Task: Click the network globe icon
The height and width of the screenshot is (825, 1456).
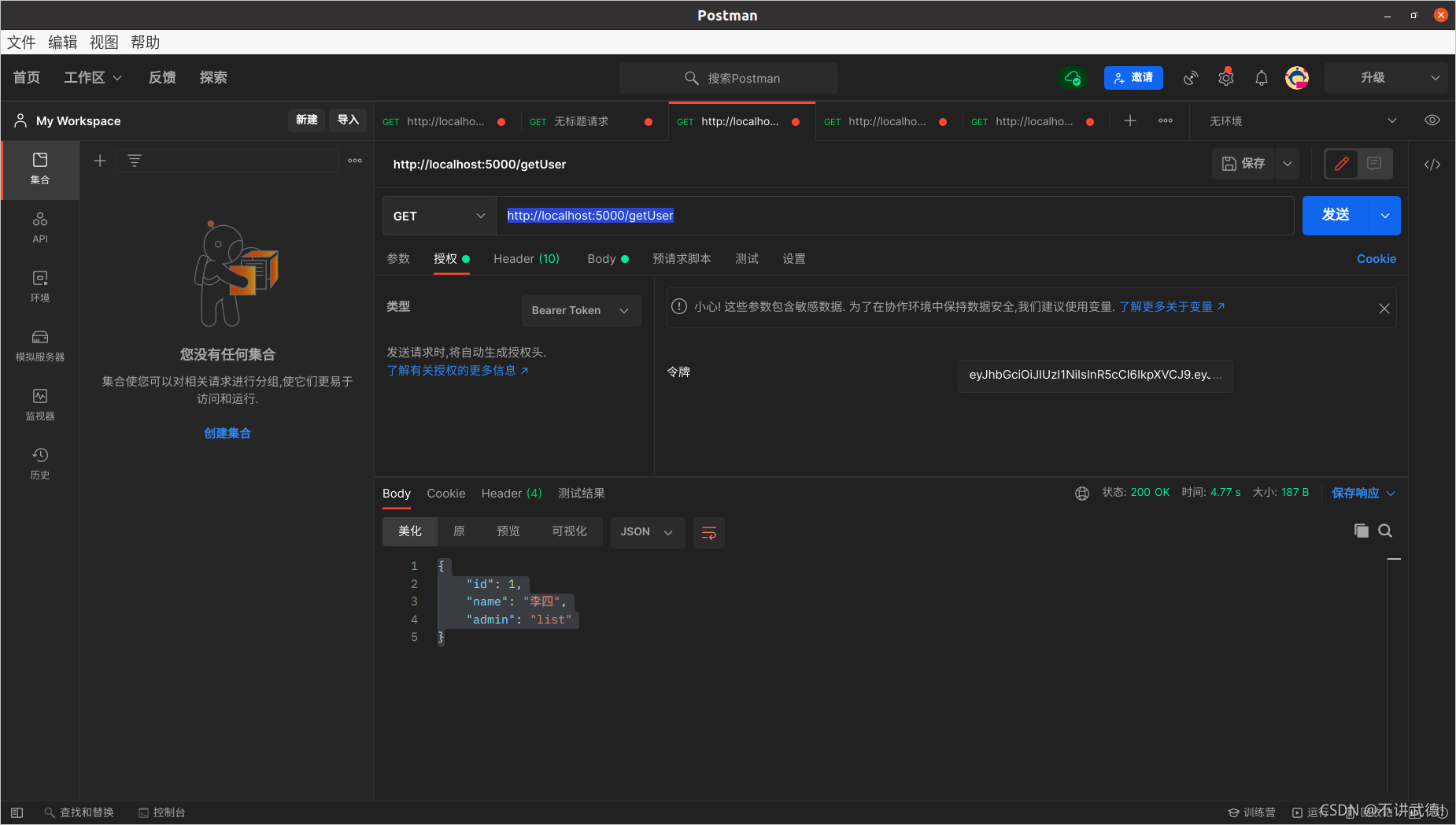Action: pyautogui.click(x=1082, y=494)
